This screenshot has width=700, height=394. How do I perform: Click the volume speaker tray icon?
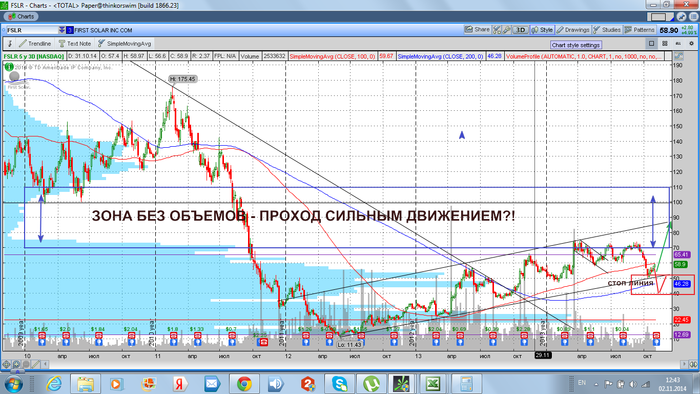[633, 384]
